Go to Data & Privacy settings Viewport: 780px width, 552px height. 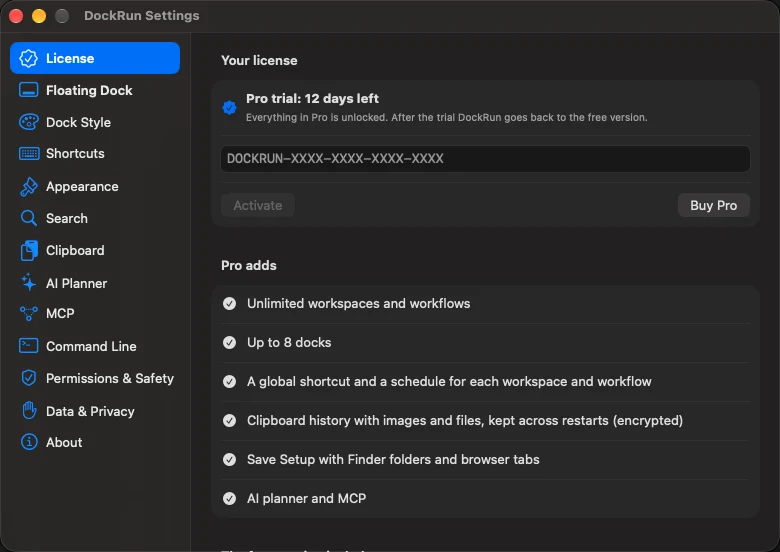[x=95, y=411]
